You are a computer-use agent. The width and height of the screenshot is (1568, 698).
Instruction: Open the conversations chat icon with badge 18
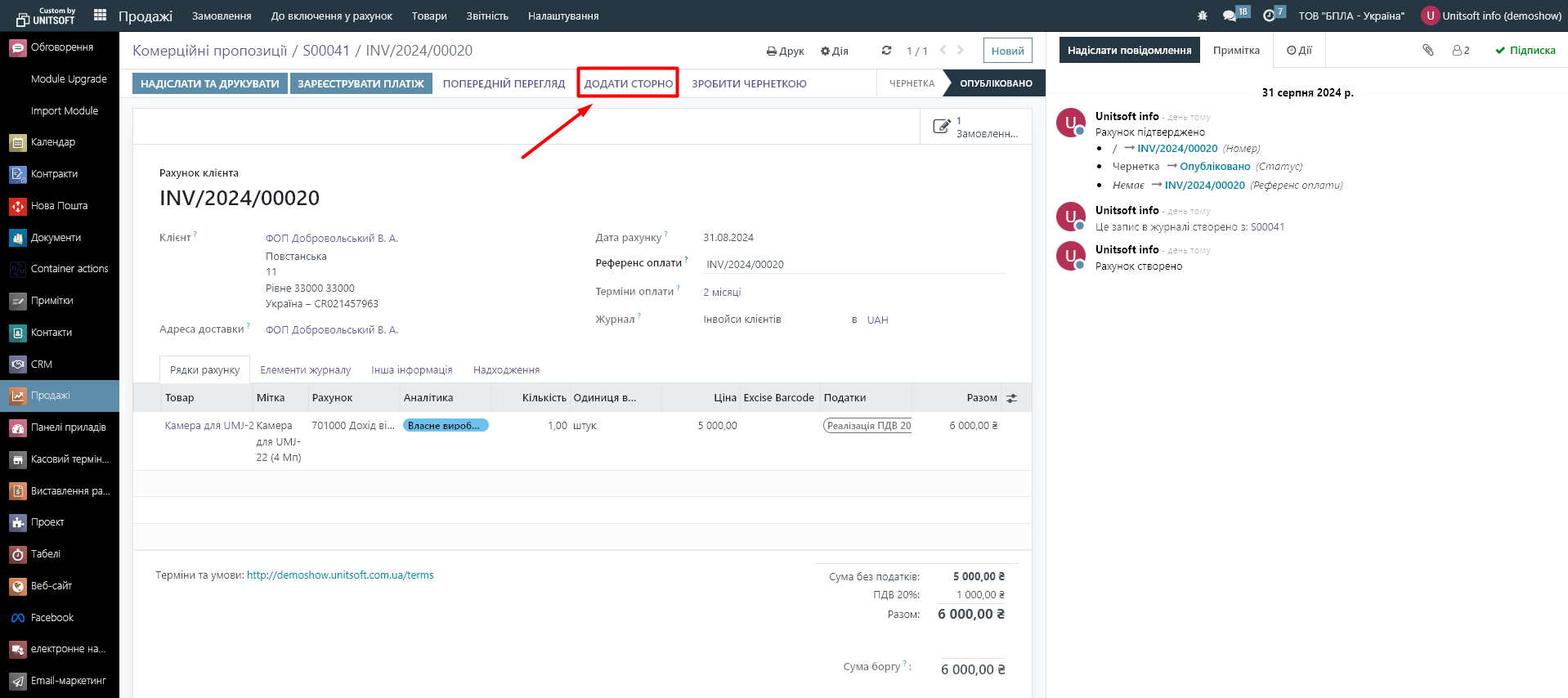click(x=1230, y=16)
